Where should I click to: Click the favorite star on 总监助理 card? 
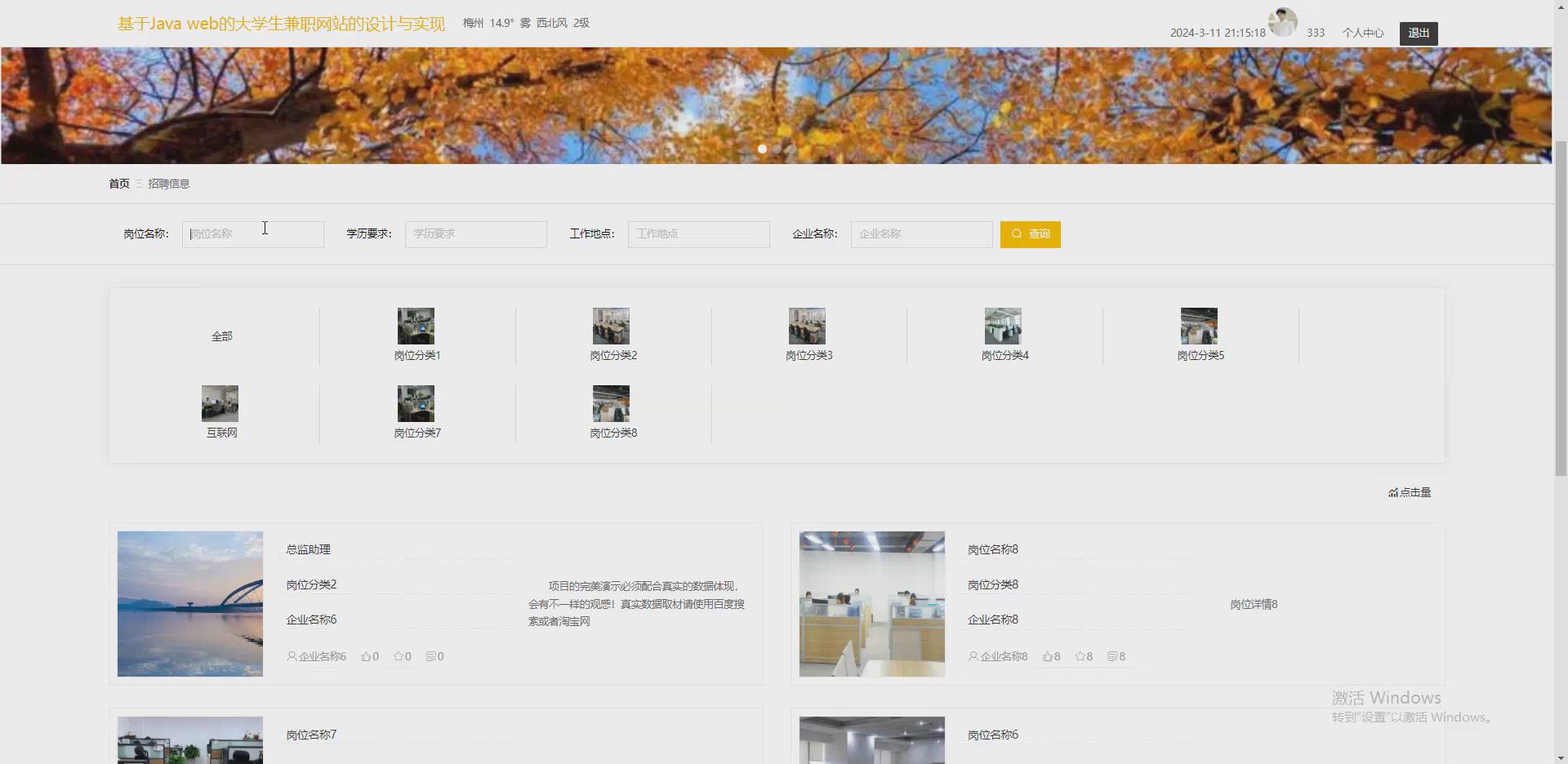tap(399, 656)
